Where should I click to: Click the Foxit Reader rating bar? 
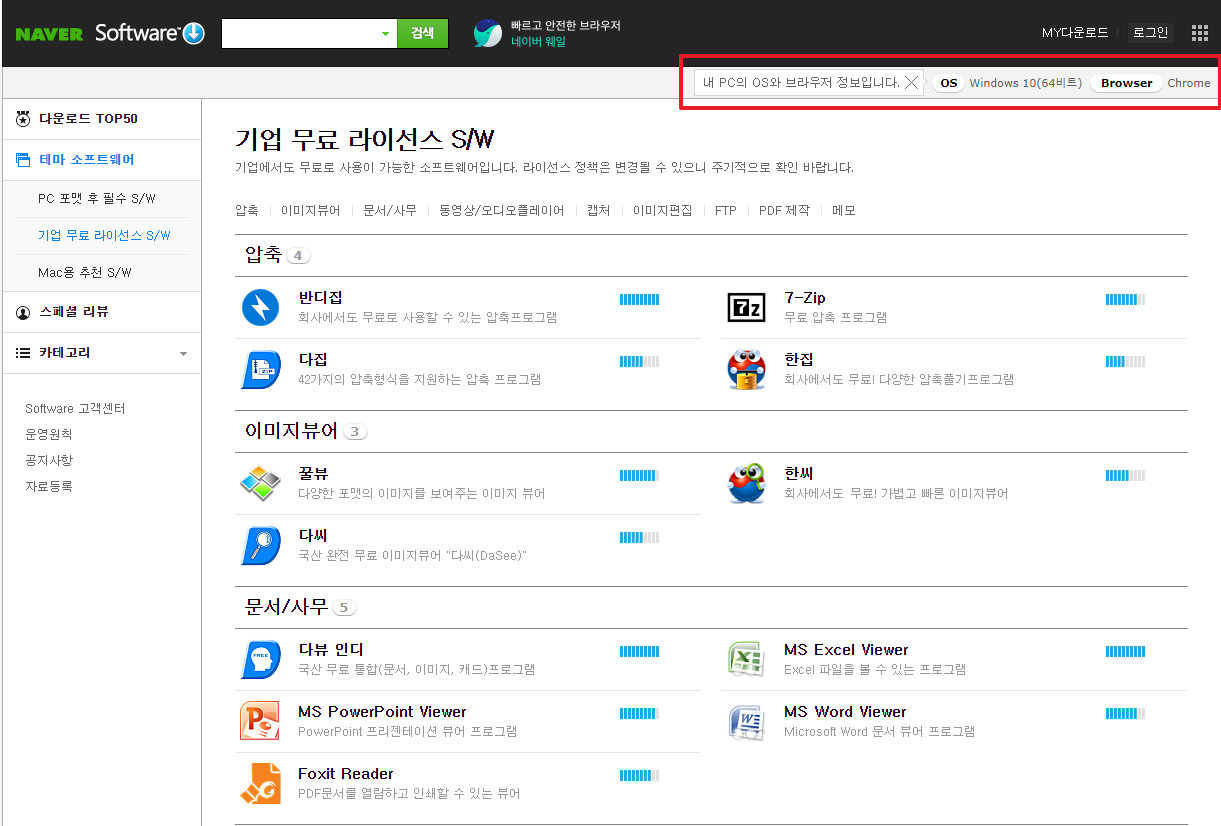point(639,775)
